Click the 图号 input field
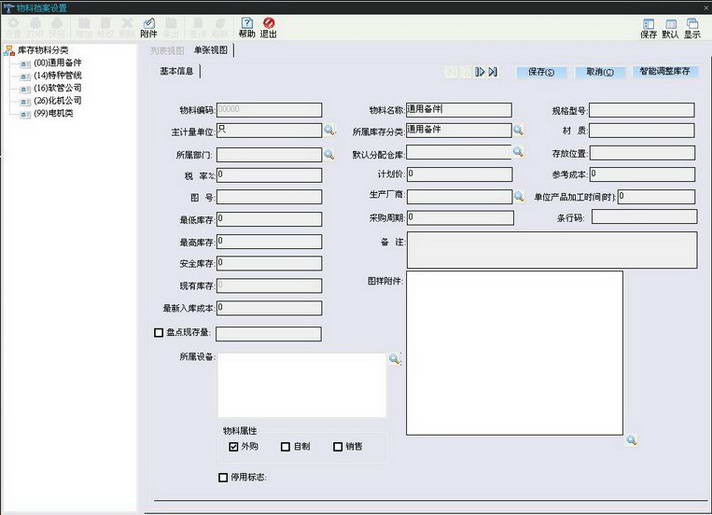Image resolution: width=712 pixels, height=515 pixels. (x=269, y=197)
